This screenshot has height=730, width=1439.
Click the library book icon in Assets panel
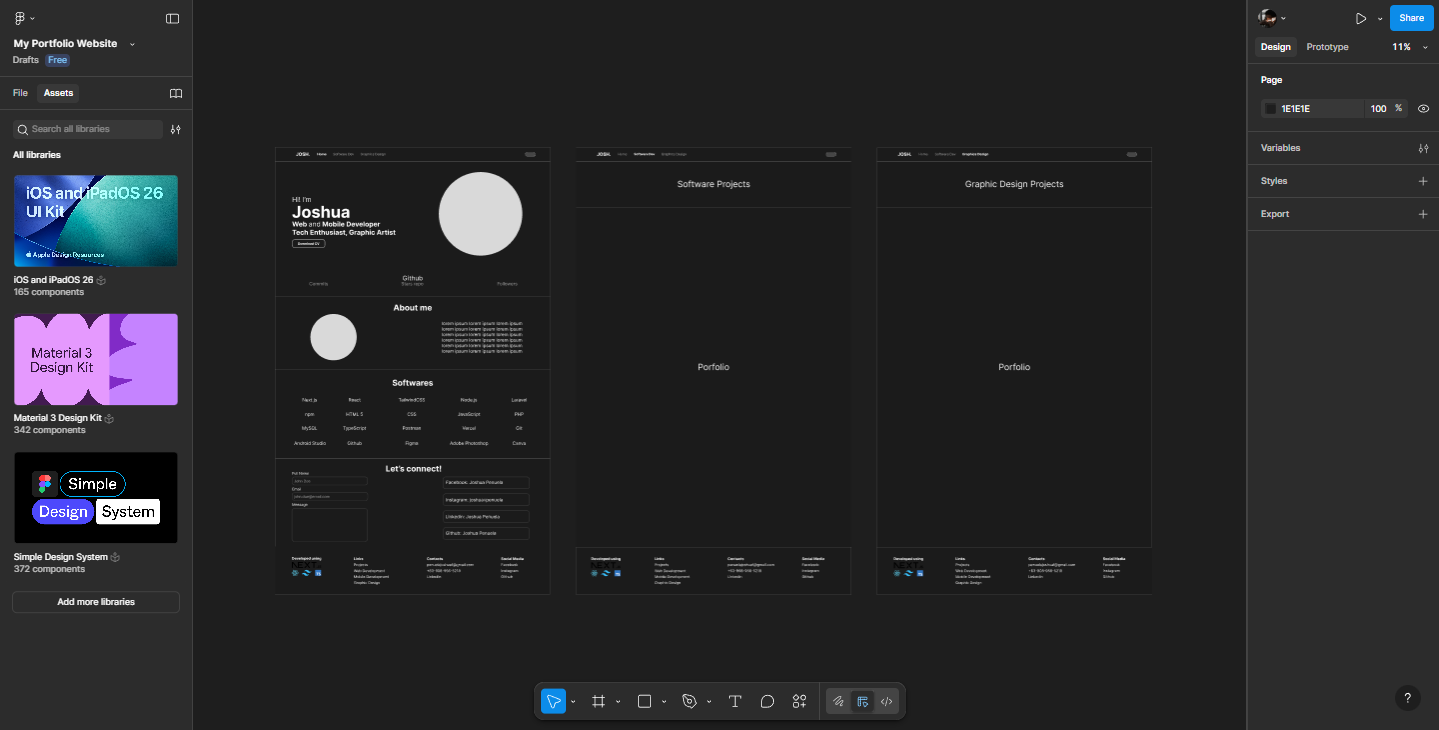point(176,93)
